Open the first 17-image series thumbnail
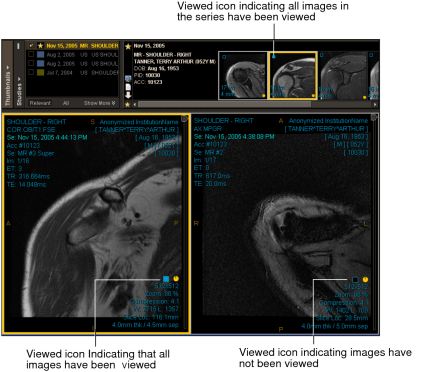 point(243,75)
